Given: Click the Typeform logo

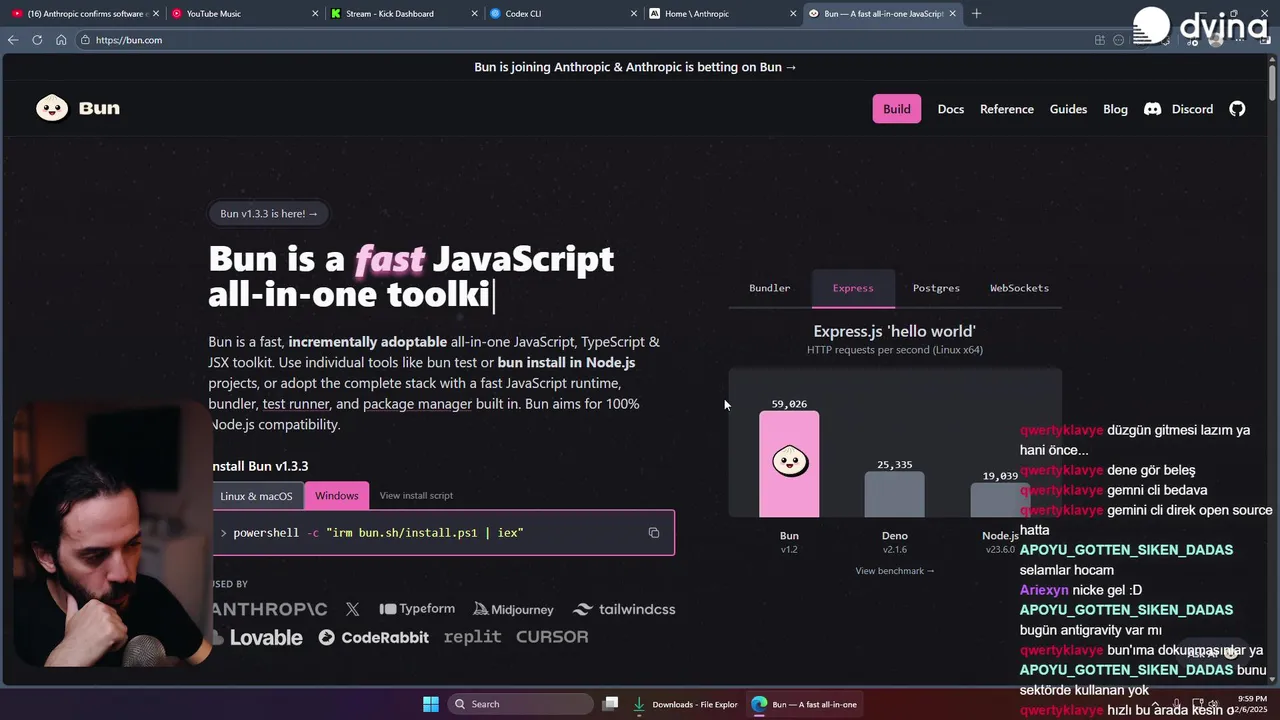Looking at the screenshot, I should click(x=417, y=609).
